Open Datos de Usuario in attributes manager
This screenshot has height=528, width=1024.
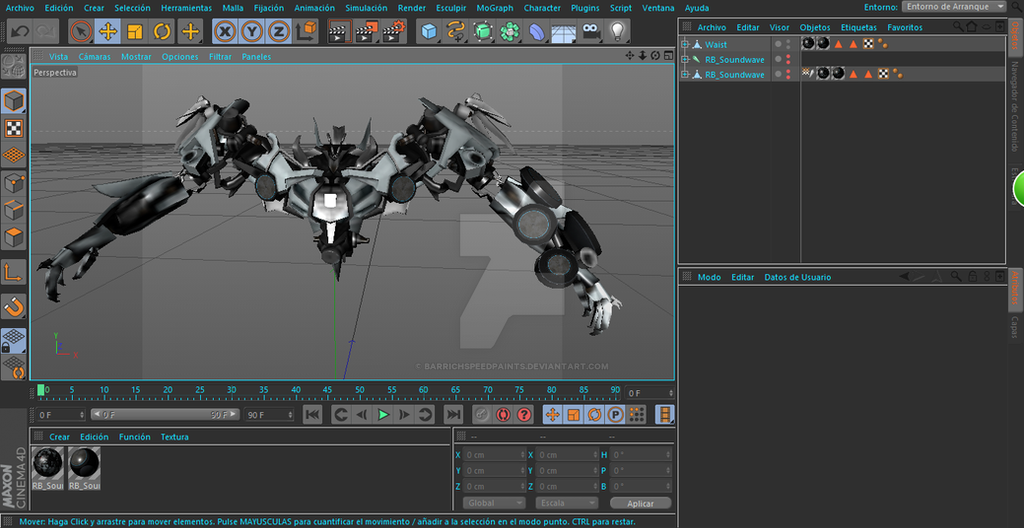(x=797, y=277)
